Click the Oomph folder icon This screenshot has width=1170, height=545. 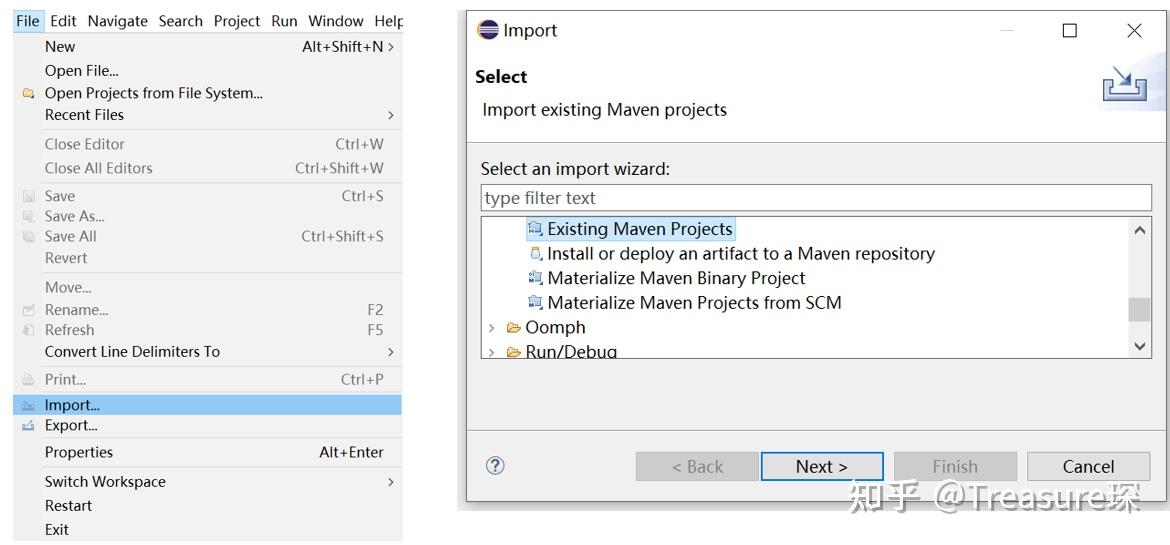[x=514, y=328]
